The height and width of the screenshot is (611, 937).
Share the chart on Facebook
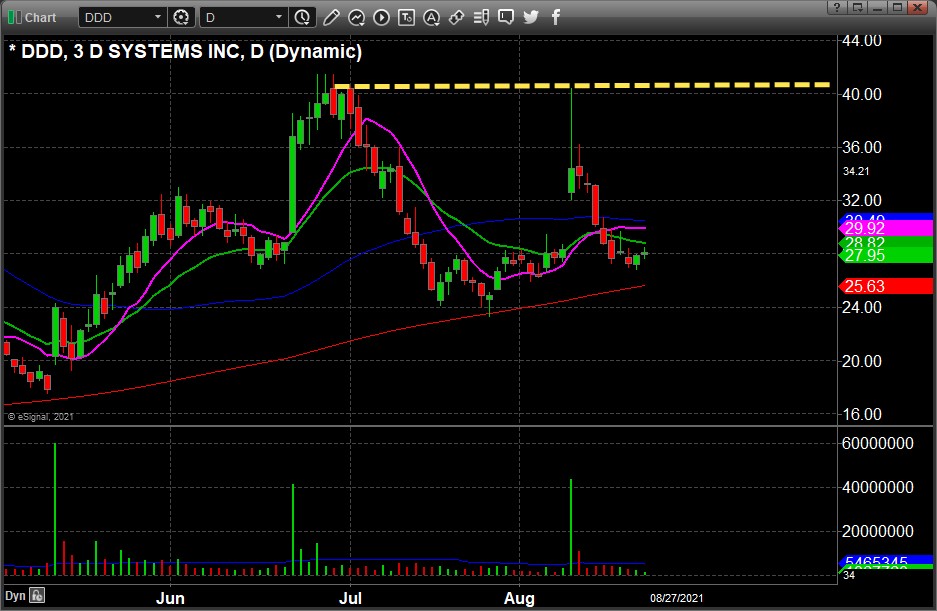[x=556, y=17]
